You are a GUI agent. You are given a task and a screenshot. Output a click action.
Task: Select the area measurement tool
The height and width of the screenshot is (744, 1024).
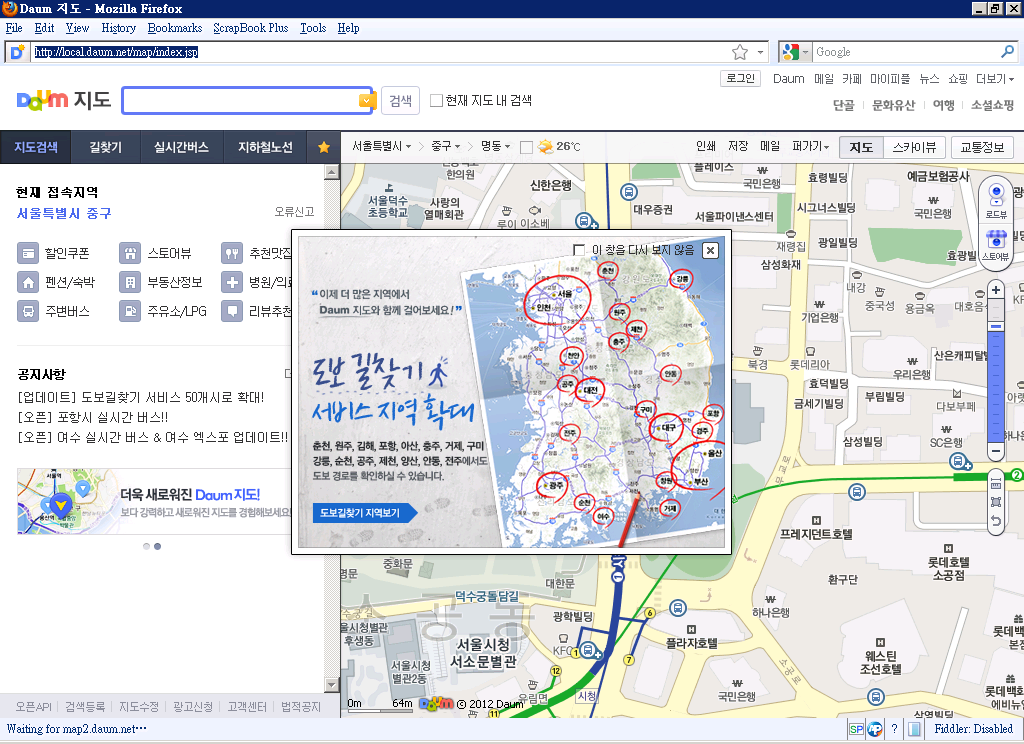pyautogui.click(x=995, y=502)
